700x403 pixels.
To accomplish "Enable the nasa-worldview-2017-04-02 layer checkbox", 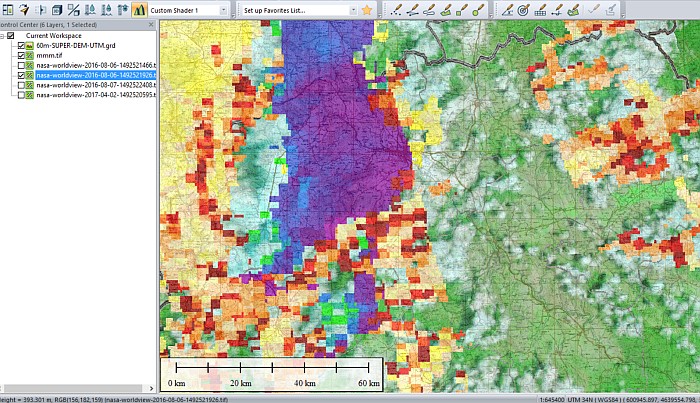I will coord(22,94).
